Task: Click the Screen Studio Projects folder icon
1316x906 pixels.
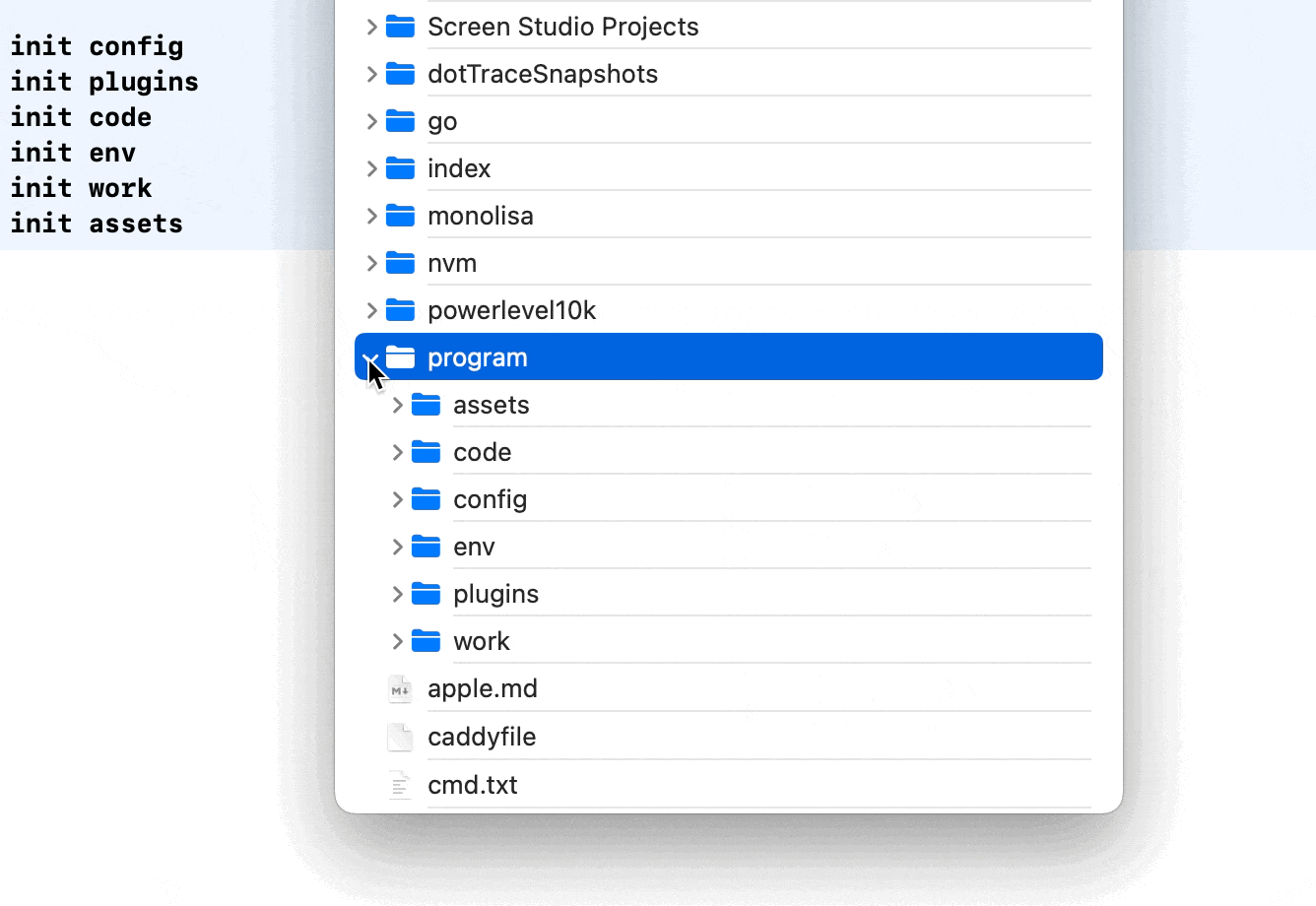Action: coord(400,27)
